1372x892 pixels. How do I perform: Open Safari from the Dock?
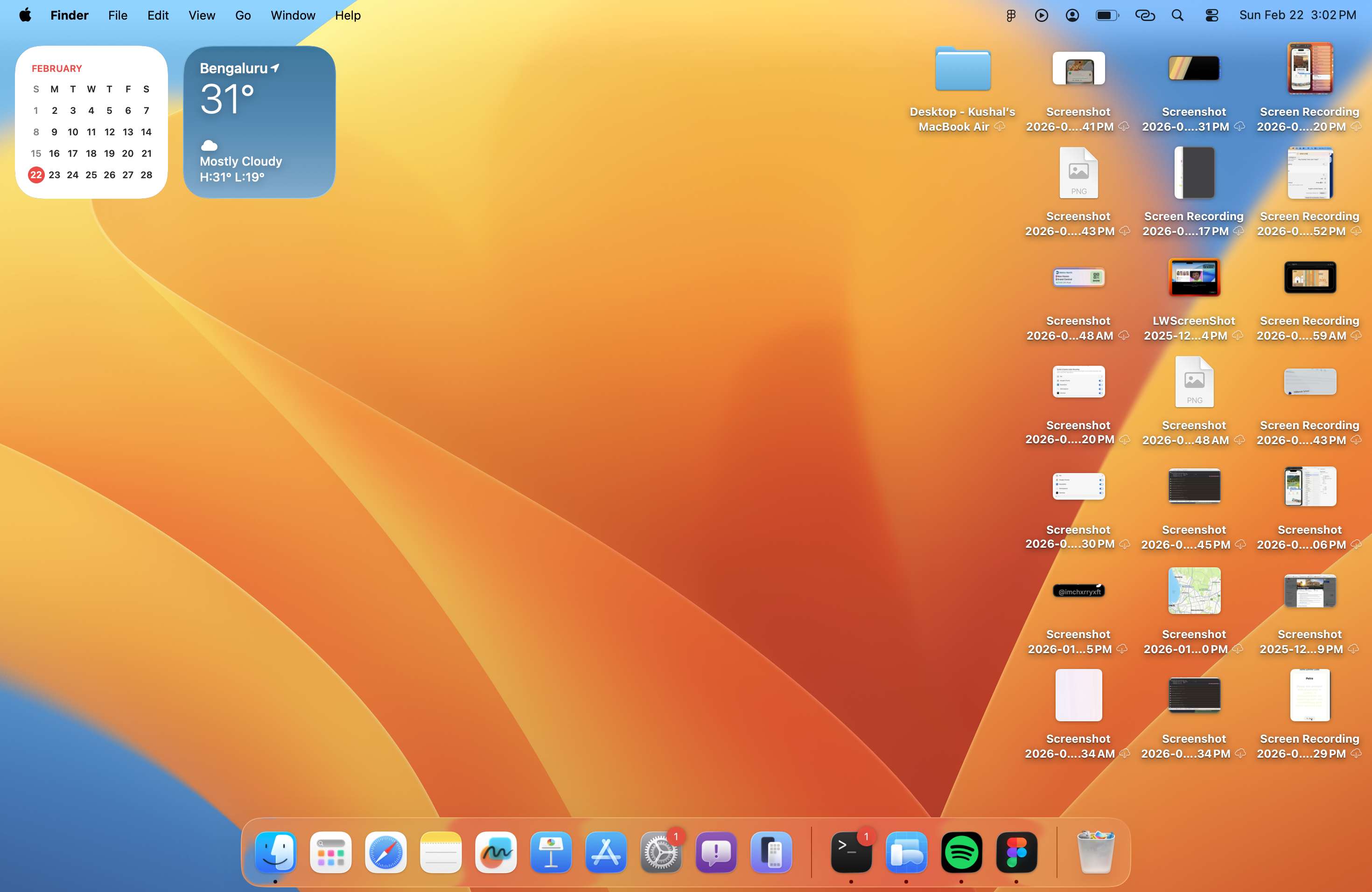click(x=385, y=853)
